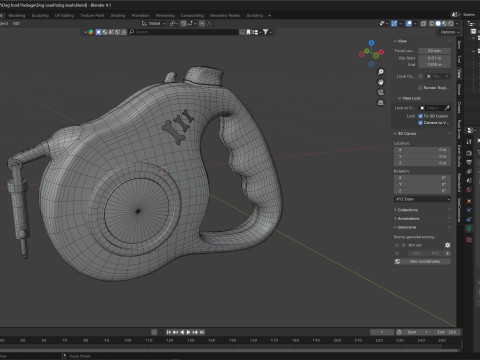Open the object type visibility dropdown
The width and height of the screenshot is (480, 360).
pos(383,24)
